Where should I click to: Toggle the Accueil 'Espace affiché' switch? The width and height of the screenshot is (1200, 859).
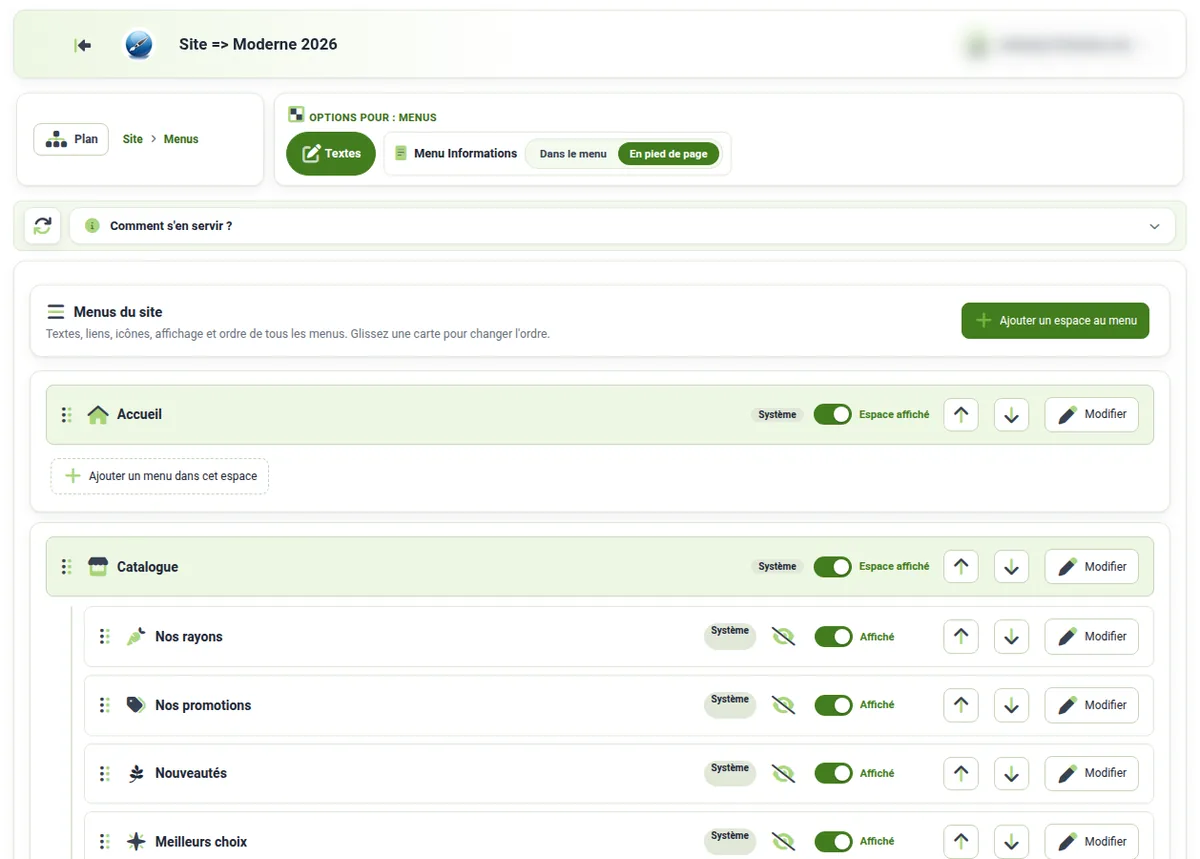point(832,414)
